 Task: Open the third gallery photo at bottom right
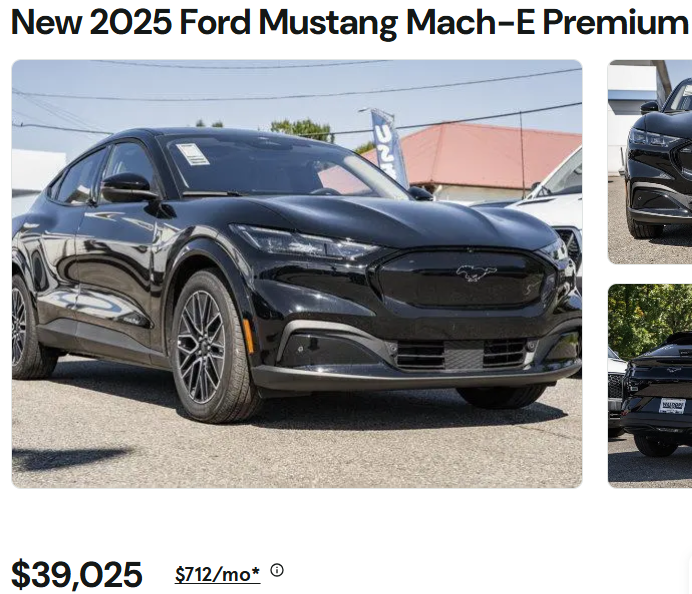tap(650, 385)
